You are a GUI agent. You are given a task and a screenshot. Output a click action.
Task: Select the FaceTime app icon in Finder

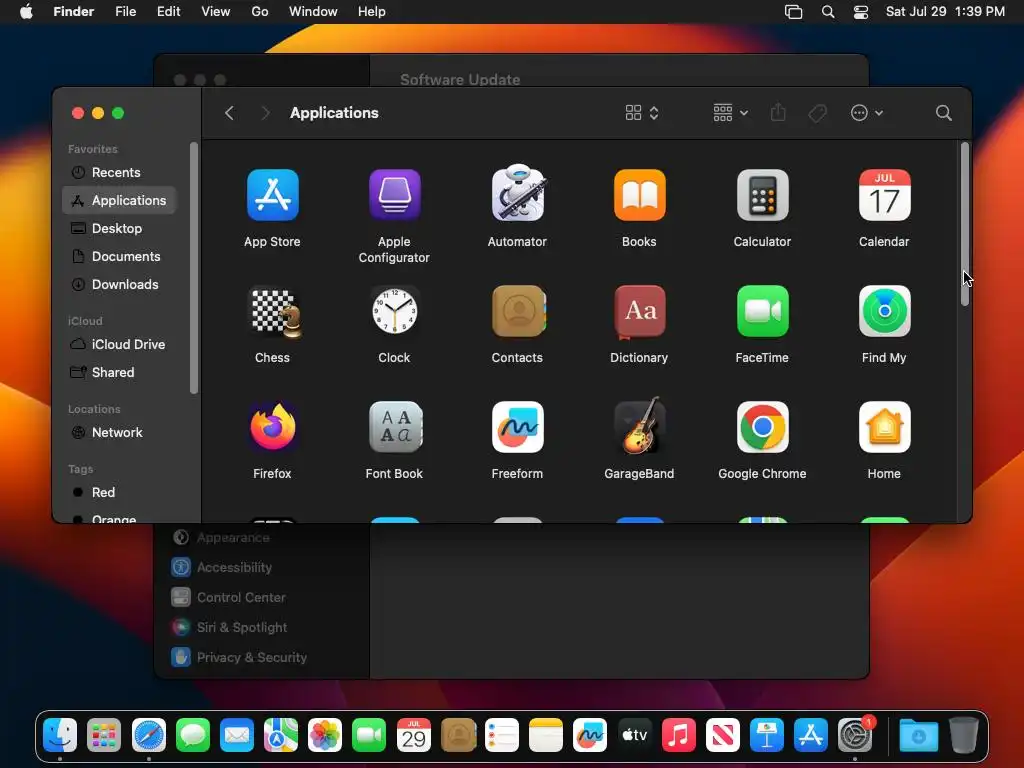762,311
